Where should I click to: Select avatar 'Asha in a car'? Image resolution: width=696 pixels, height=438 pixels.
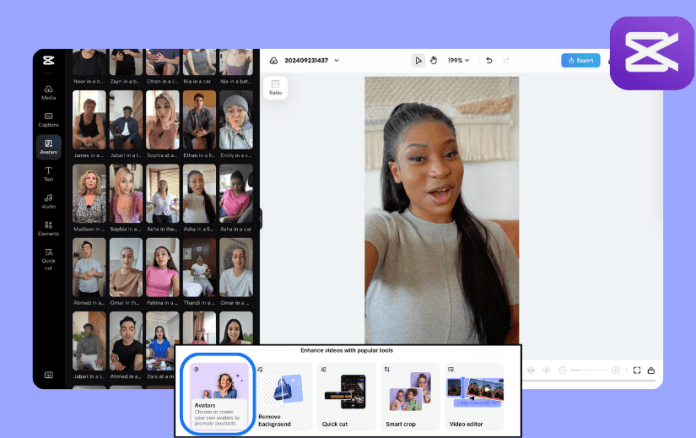(236, 197)
